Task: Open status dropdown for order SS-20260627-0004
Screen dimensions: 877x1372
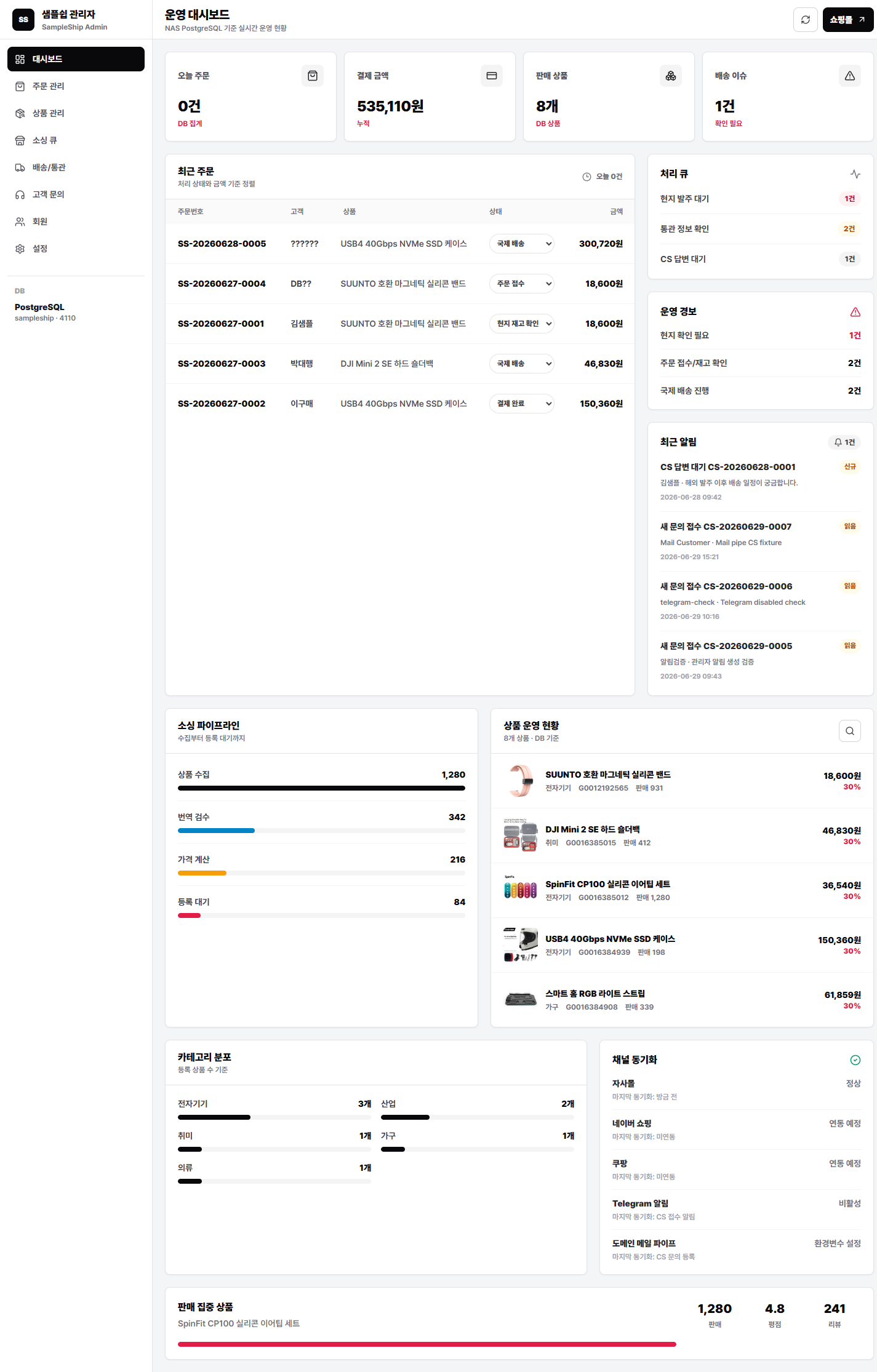Action: tap(522, 284)
